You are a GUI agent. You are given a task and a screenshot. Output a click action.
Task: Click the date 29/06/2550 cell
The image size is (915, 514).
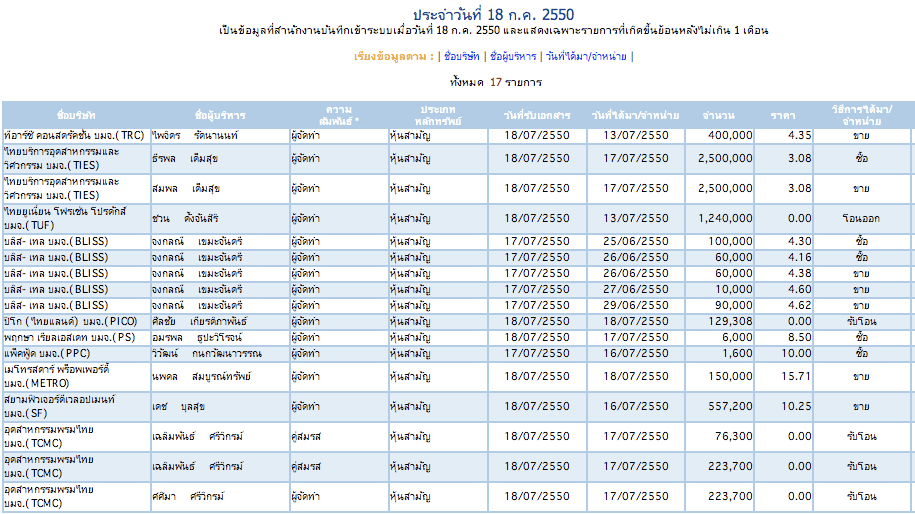636,305
